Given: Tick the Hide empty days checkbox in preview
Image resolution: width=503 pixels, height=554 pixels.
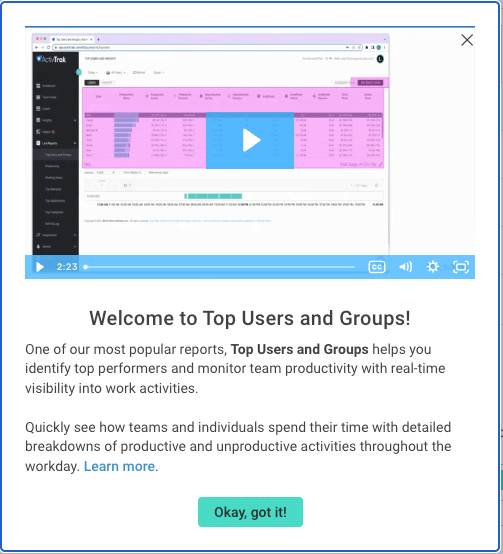Looking at the screenshot, I should 146,173.
